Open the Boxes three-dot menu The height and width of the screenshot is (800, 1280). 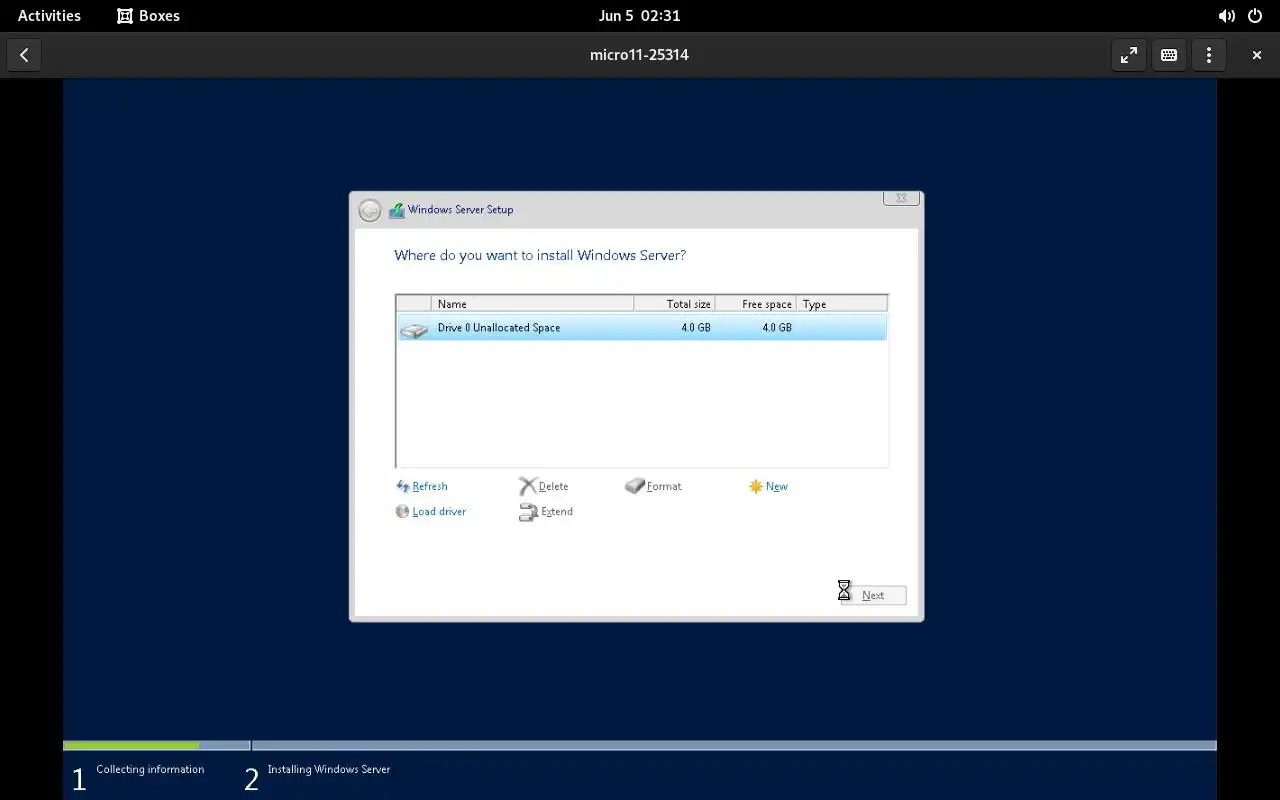click(1209, 55)
